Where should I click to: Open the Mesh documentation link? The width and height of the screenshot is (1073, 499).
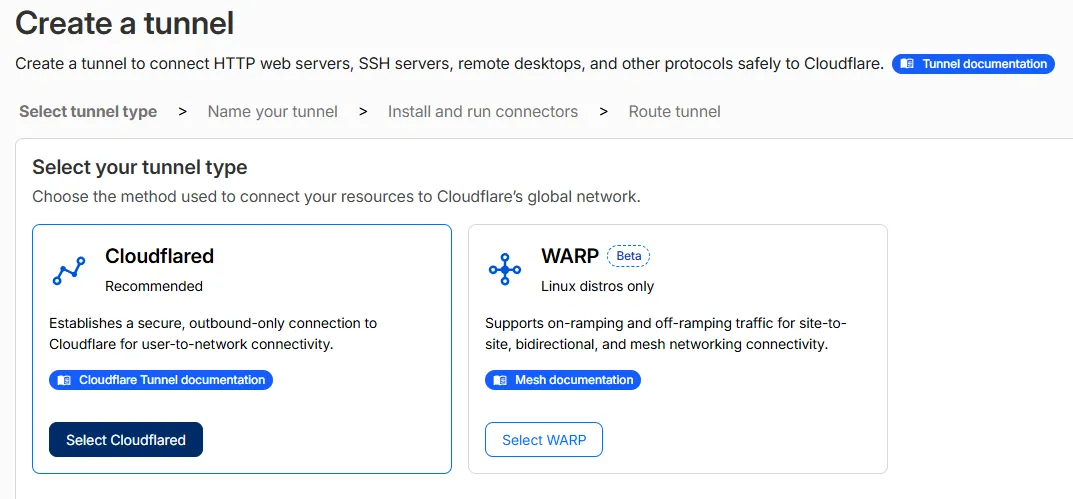point(563,380)
